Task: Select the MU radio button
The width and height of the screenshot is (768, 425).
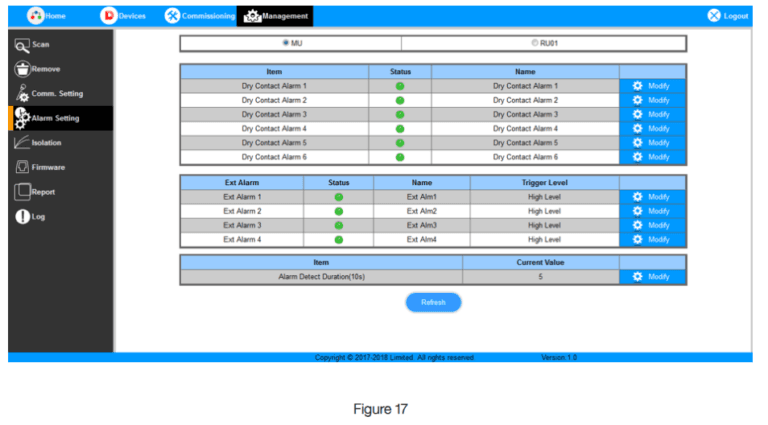Action: (x=286, y=43)
